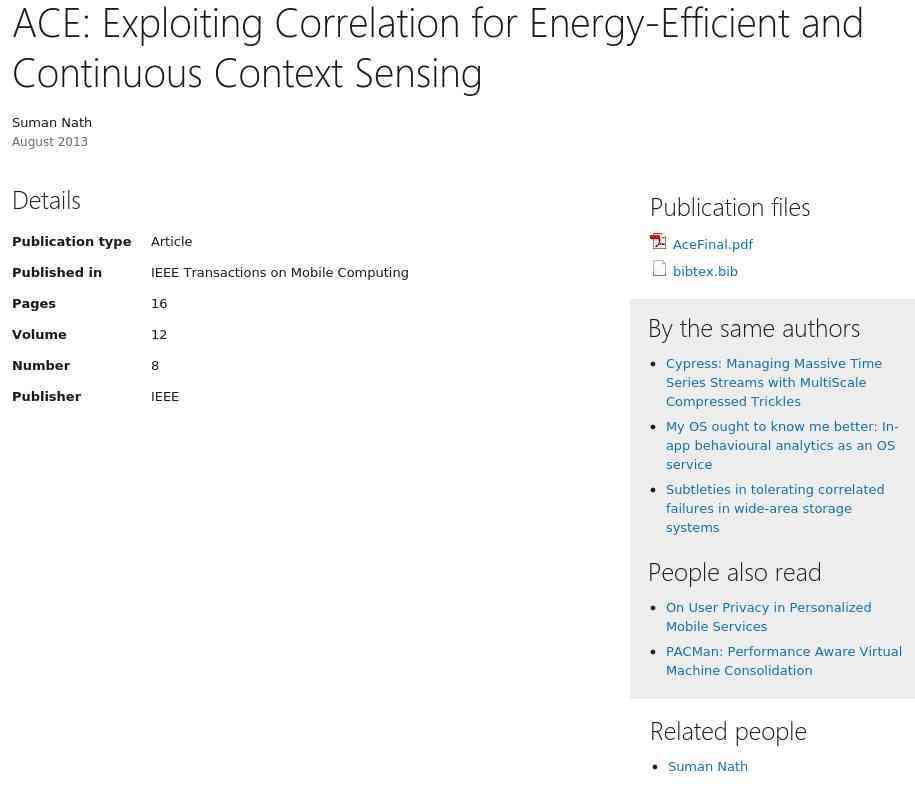Click the file icon beside bibtex.bib
The height and width of the screenshot is (800, 915).
659,269
